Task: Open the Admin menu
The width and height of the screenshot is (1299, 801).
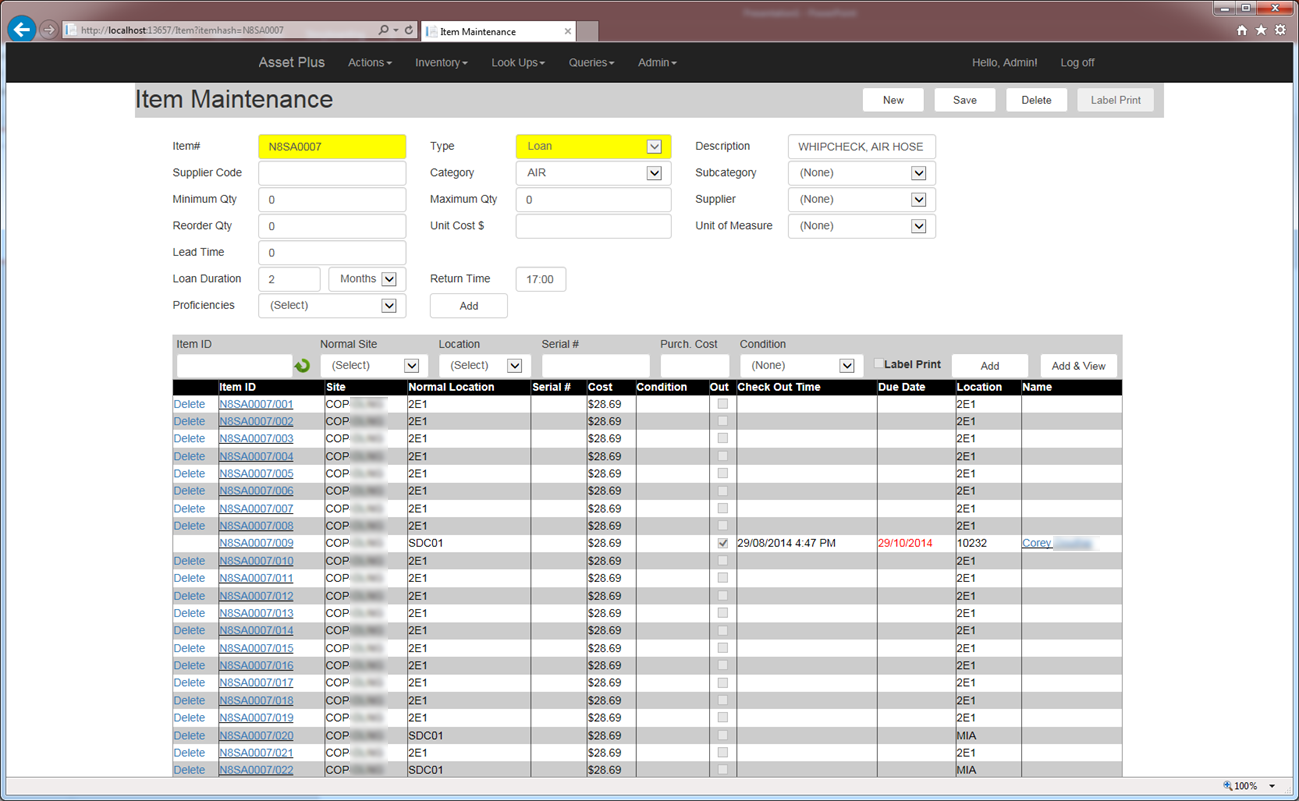Action: click(657, 62)
